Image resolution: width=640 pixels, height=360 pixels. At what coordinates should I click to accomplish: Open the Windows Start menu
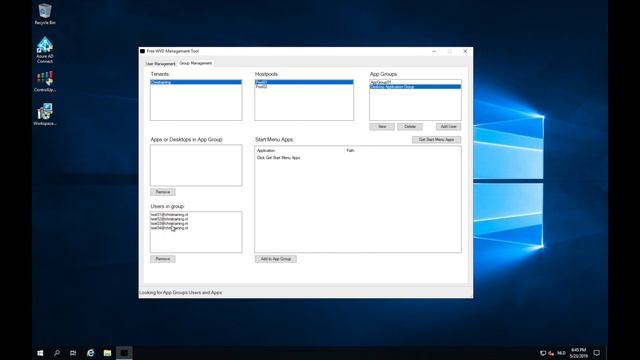pos(40,353)
